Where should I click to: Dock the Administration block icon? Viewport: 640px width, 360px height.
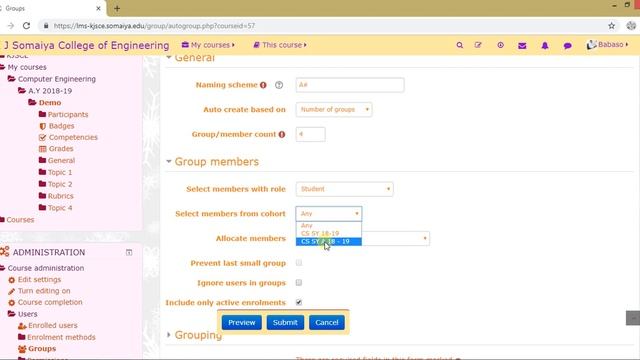129,252
